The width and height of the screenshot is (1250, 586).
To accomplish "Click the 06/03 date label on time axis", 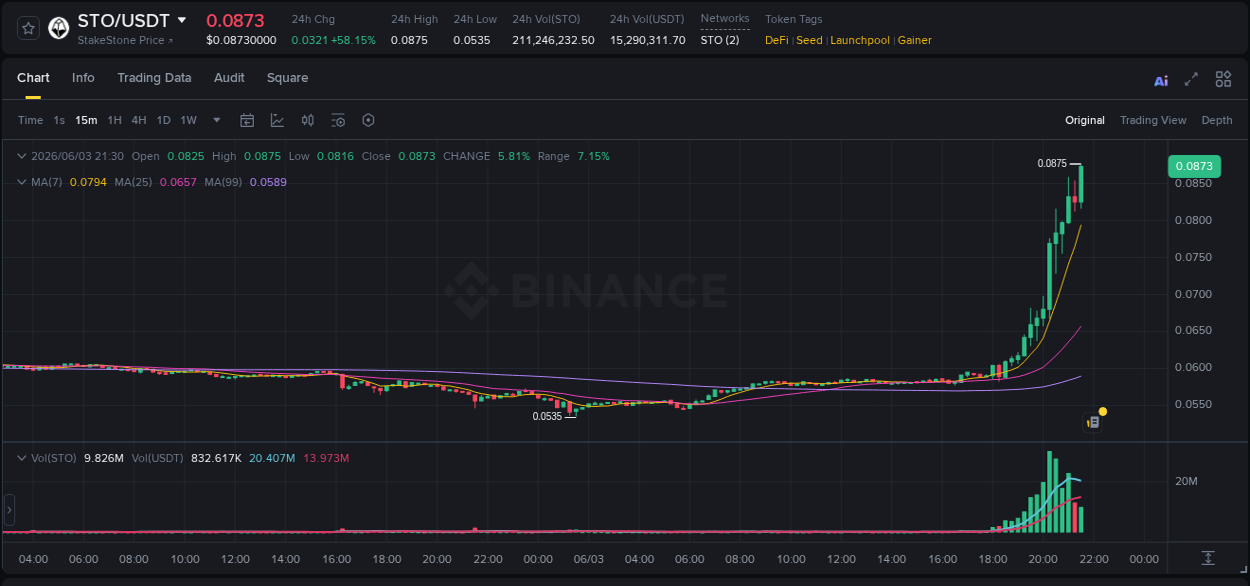I will coord(588,559).
